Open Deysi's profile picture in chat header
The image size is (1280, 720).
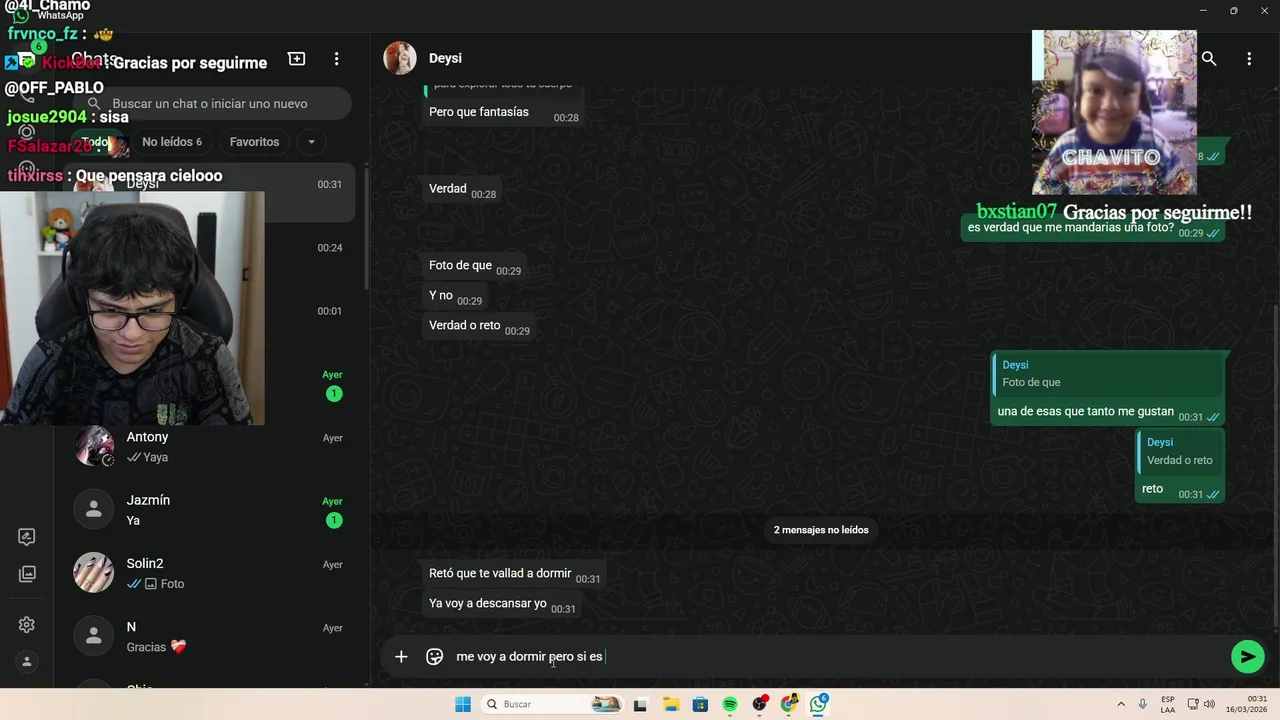click(400, 58)
